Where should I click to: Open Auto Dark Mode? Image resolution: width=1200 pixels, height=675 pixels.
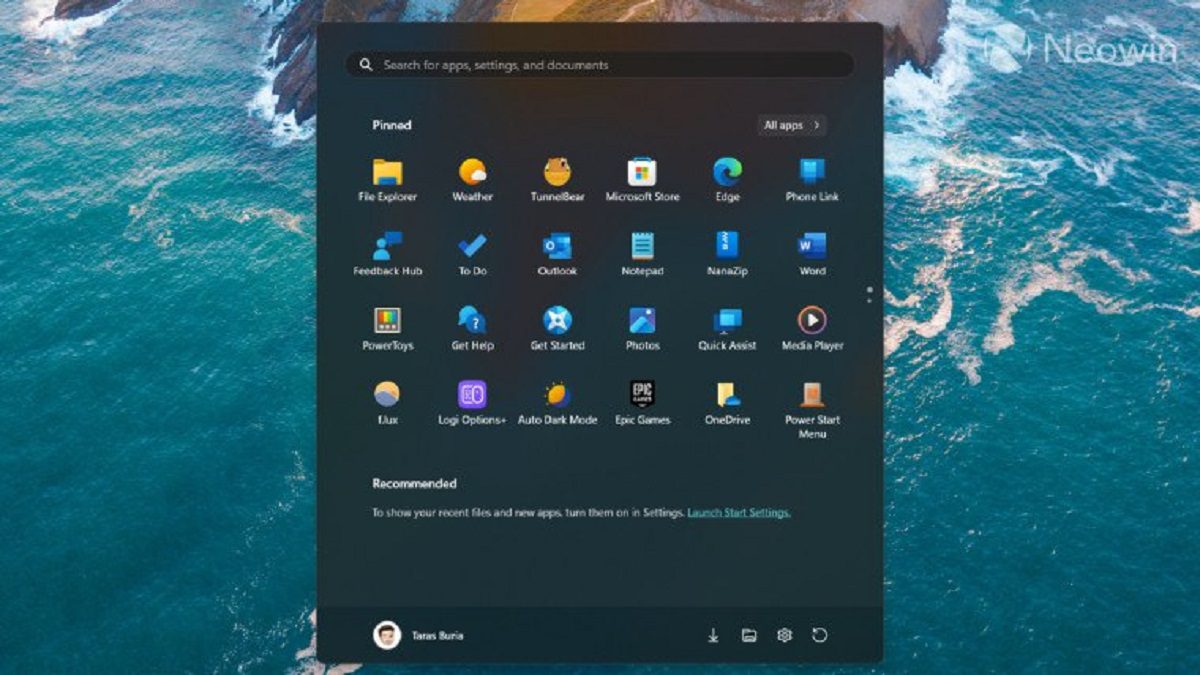[557, 403]
